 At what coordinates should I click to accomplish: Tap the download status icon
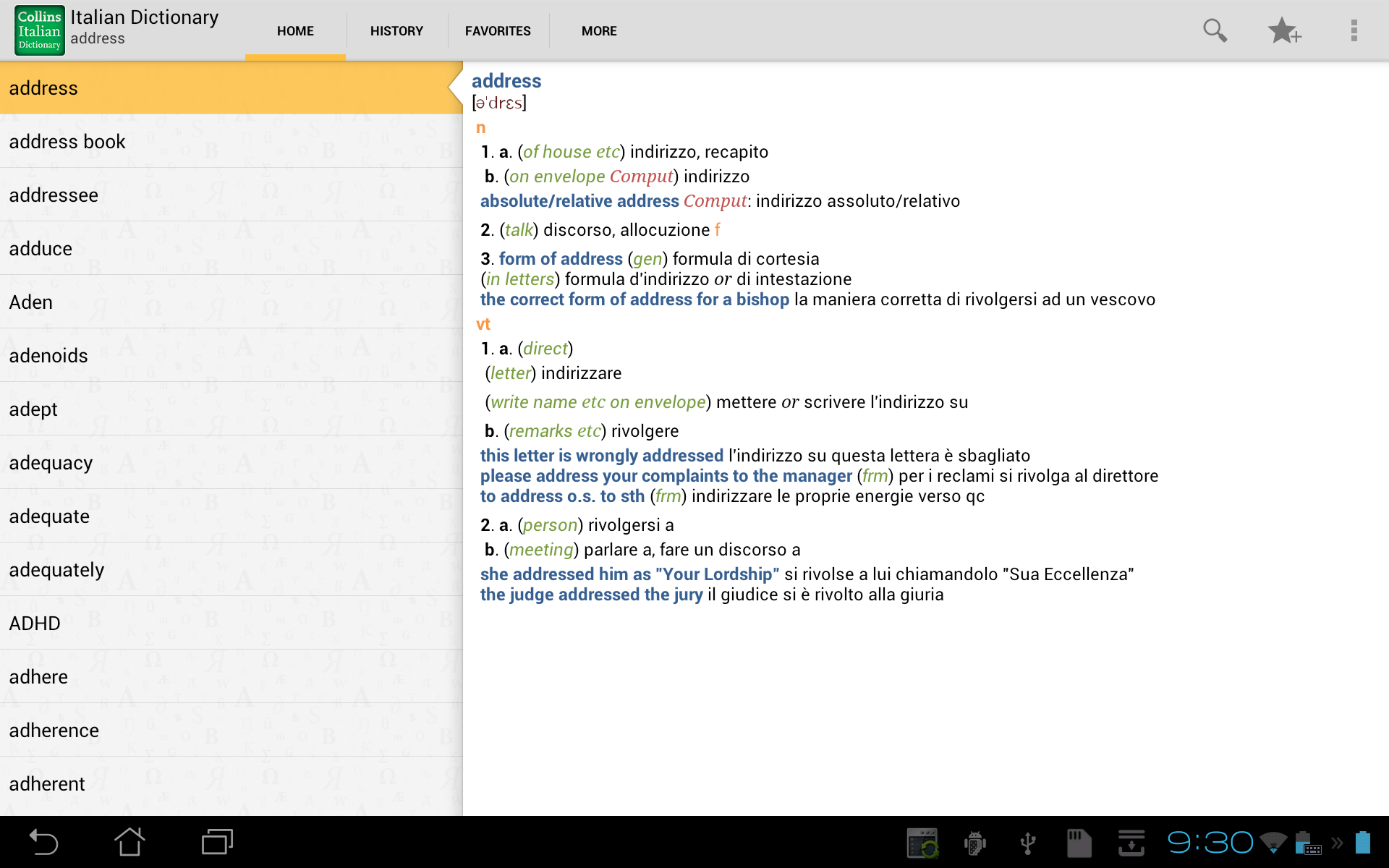coord(1133,842)
